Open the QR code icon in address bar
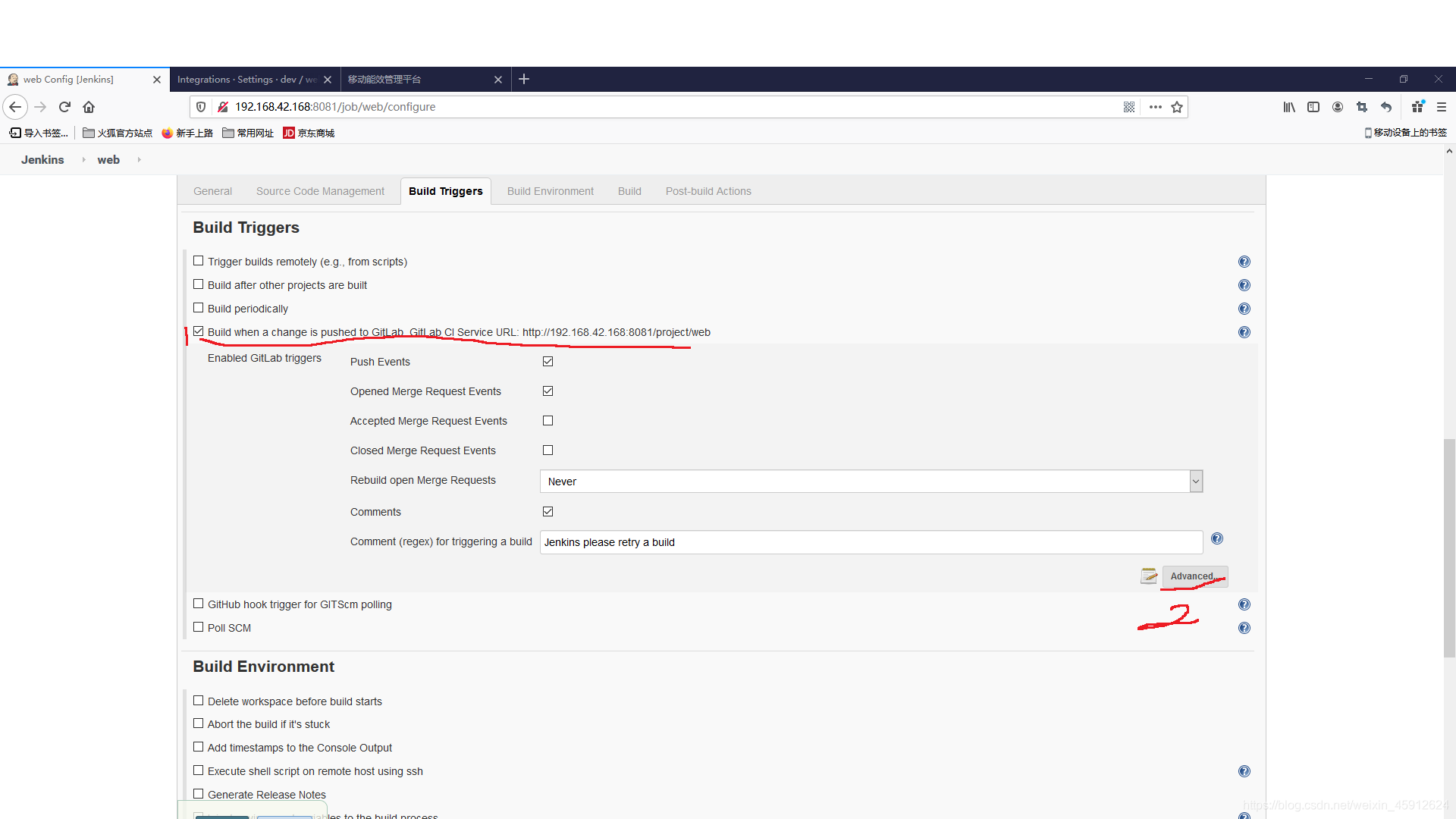Viewport: 1456px width, 819px height. [1129, 107]
